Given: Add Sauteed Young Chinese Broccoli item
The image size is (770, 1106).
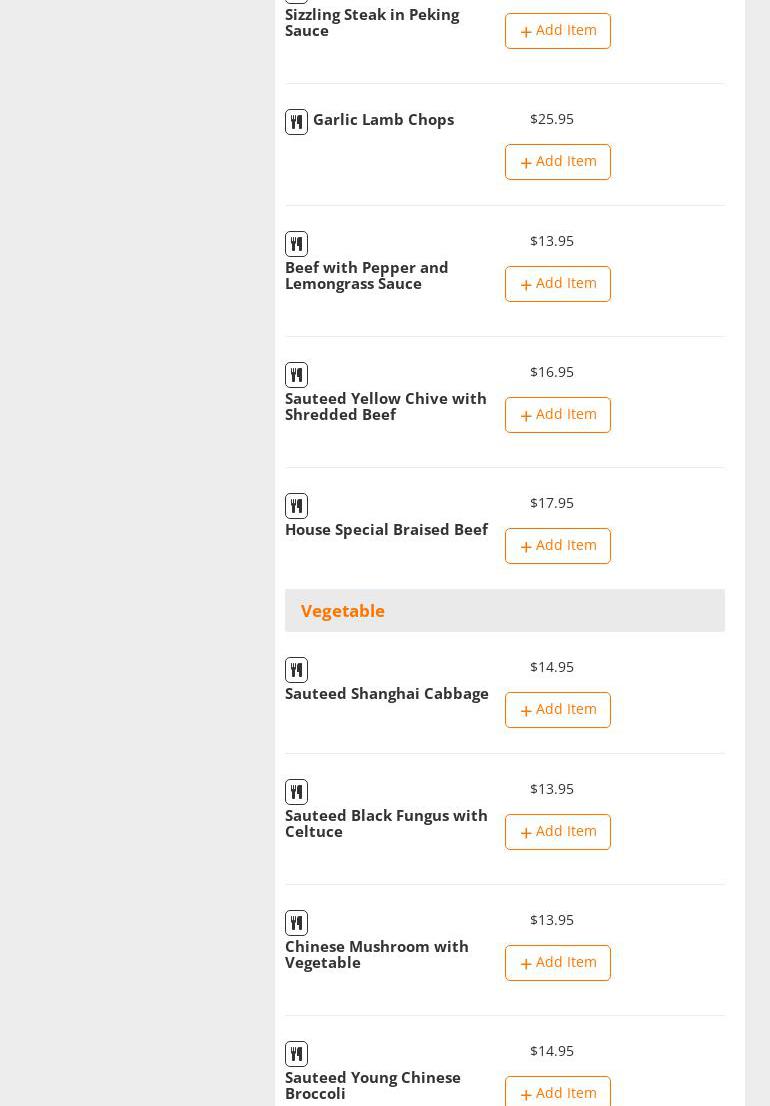Looking at the screenshot, I should click(x=557, y=1092).
